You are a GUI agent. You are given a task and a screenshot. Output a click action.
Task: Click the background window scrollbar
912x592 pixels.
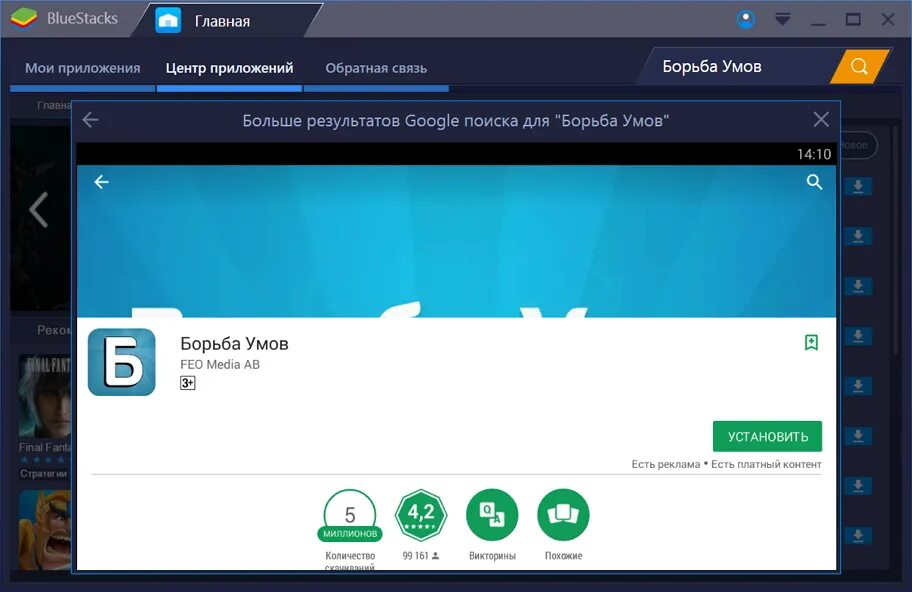[x=896, y=240]
